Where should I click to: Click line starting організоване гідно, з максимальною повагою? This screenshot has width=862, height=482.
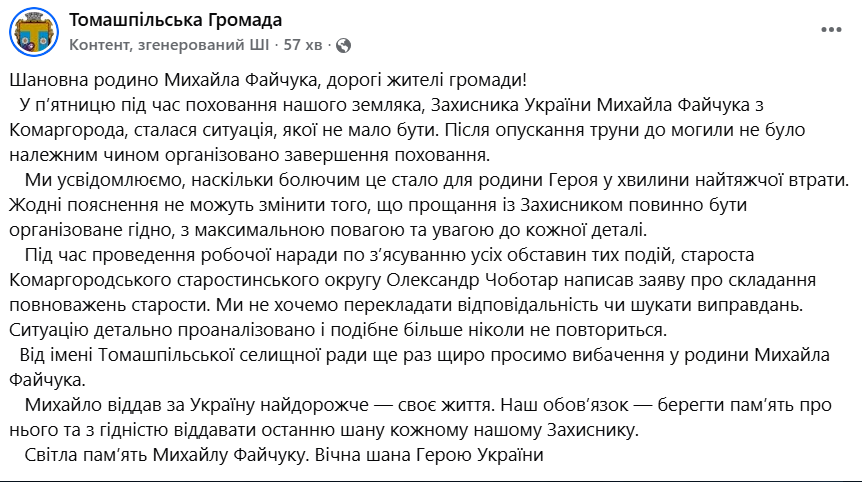tap(328, 230)
